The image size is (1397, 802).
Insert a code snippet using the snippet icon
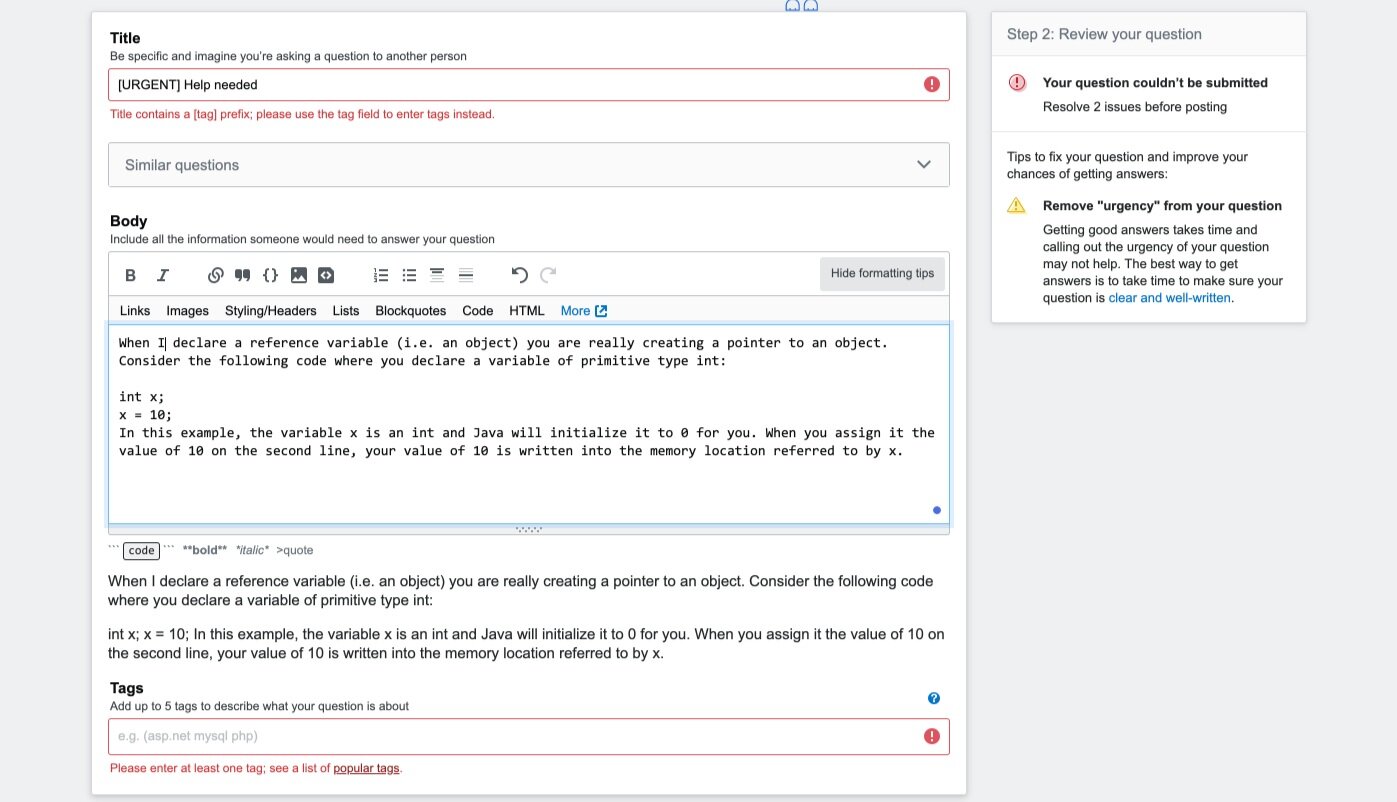click(x=326, y=275)
